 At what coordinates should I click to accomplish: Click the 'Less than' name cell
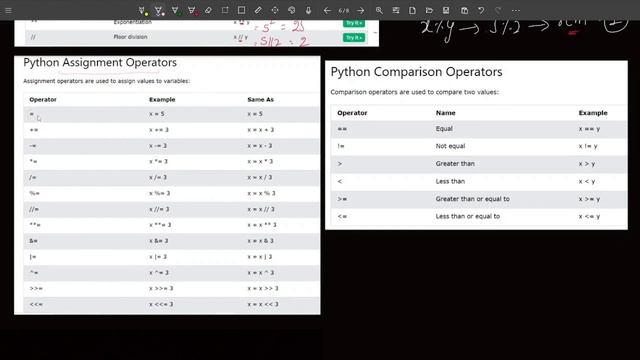tap(450, 181)
